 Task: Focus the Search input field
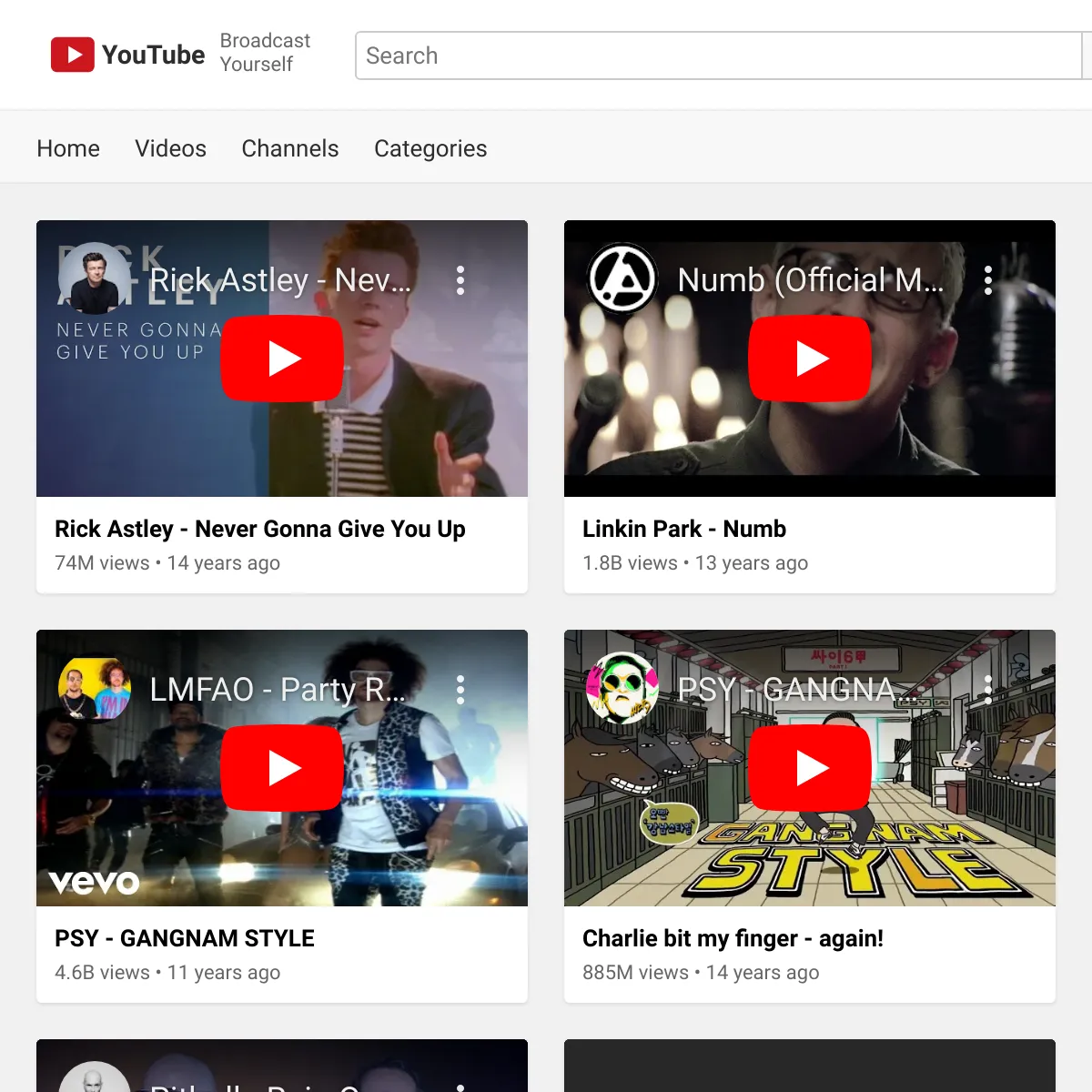coord(719,56)
